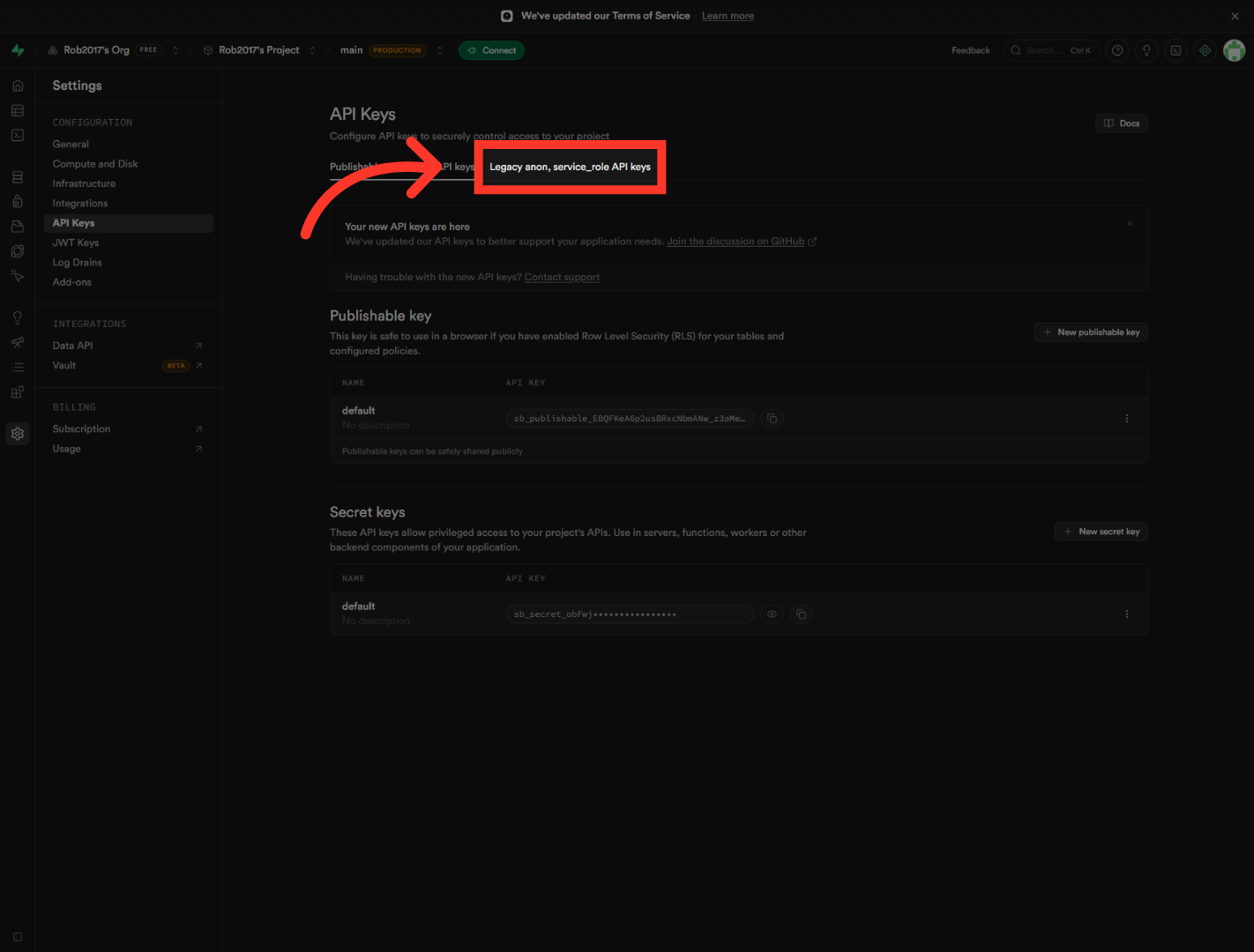Expand the Rob2017's Org switcher
This screenshot has height=952, width=1254.
pos(175,50)
